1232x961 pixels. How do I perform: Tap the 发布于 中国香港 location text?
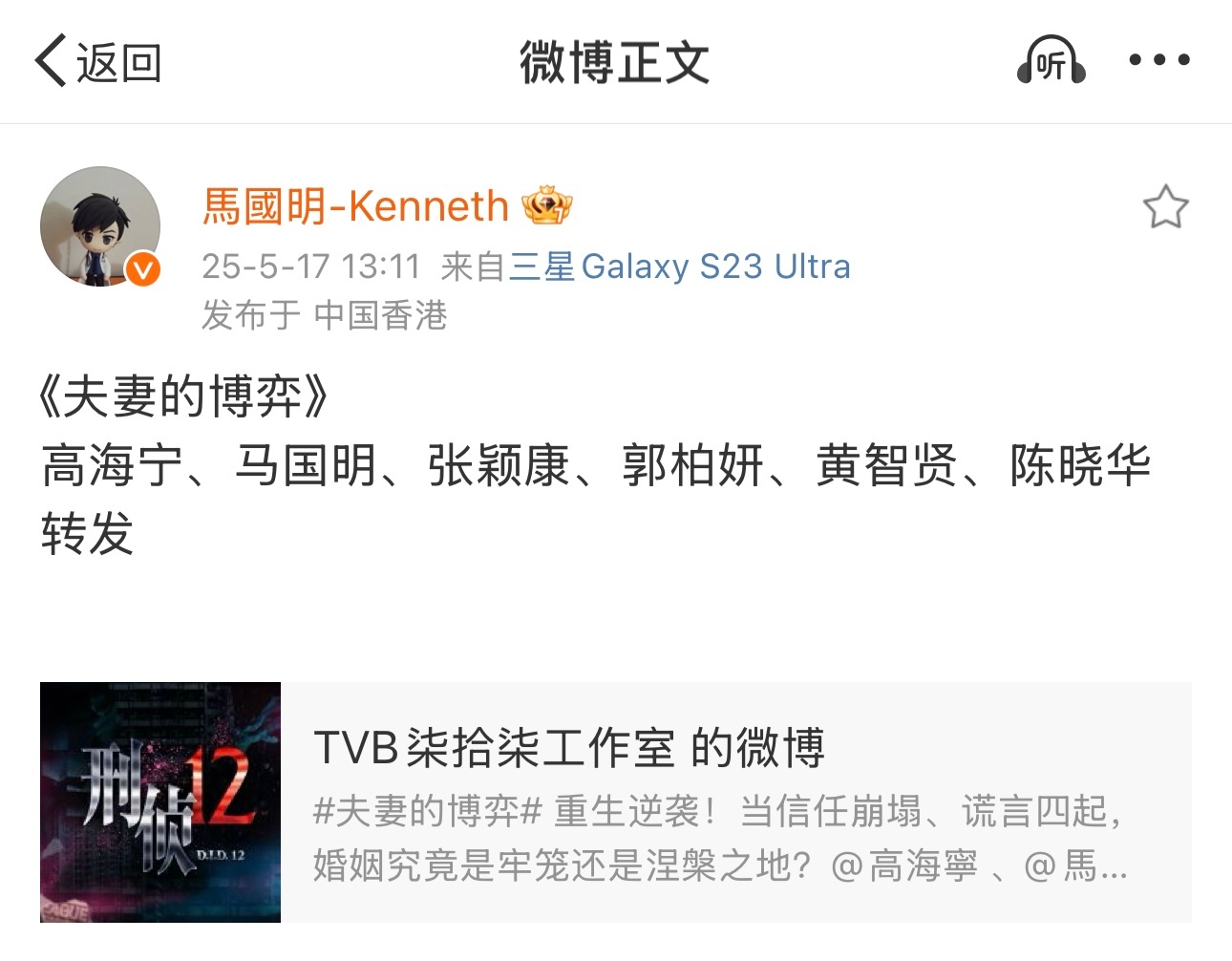point(325,314)
